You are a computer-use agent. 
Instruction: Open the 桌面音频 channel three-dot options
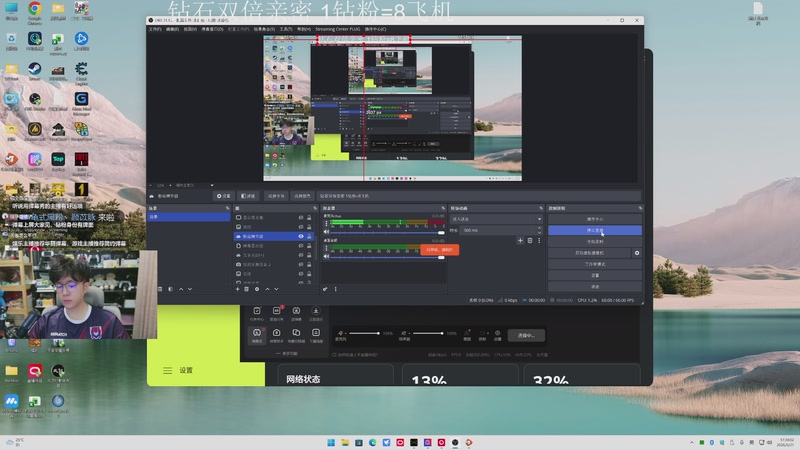tap(327, 248)
